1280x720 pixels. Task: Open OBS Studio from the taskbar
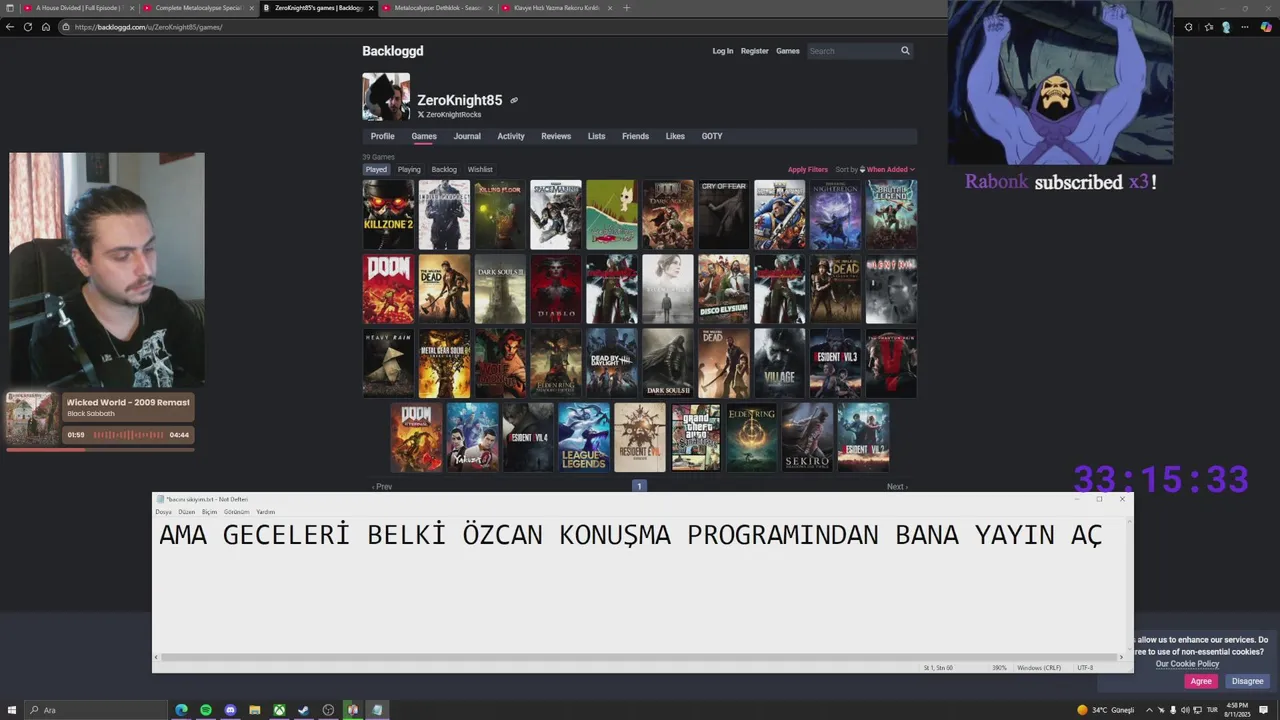point(328,710)
